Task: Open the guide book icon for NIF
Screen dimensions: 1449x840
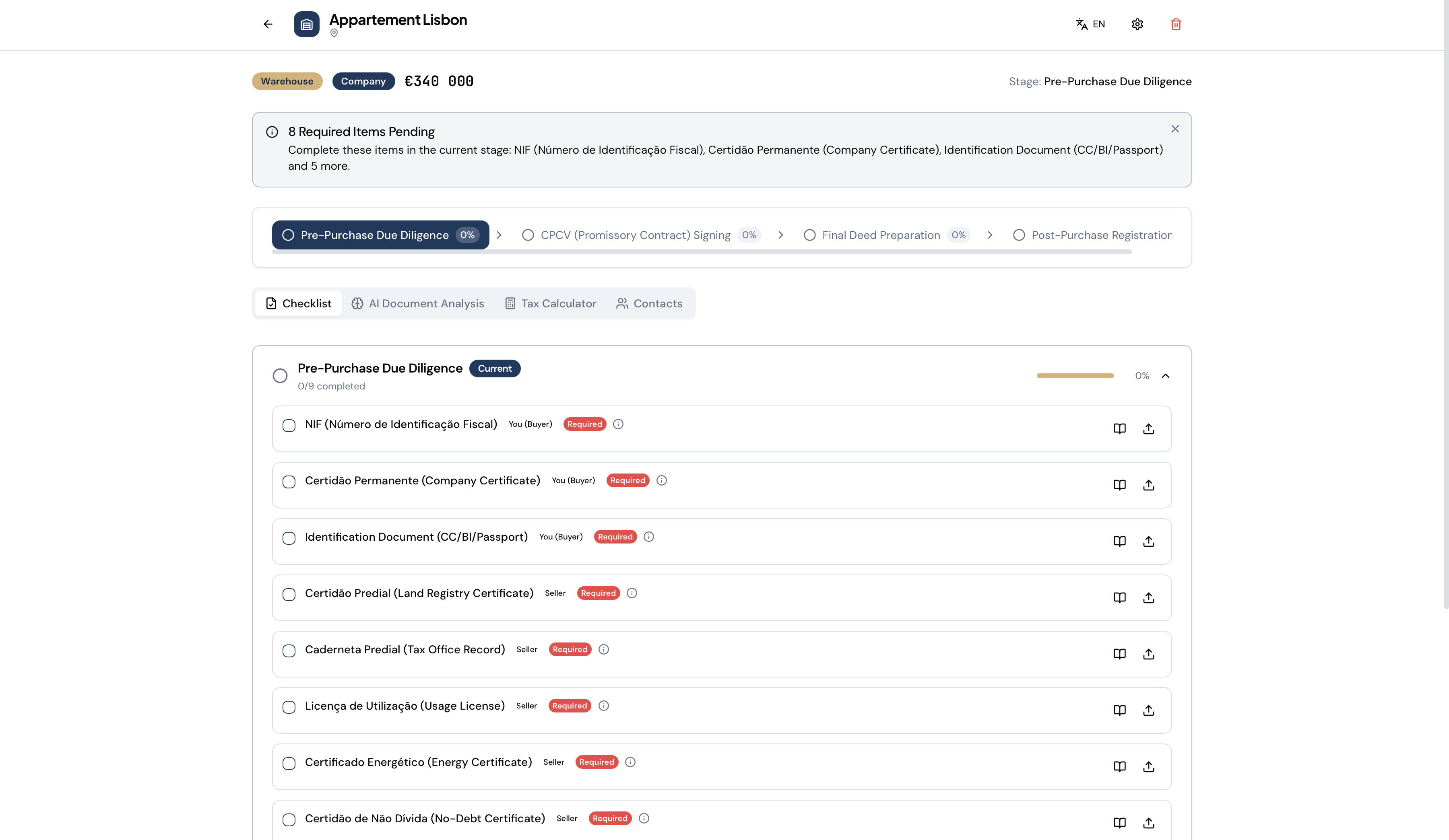Action: coord(1119,428)
